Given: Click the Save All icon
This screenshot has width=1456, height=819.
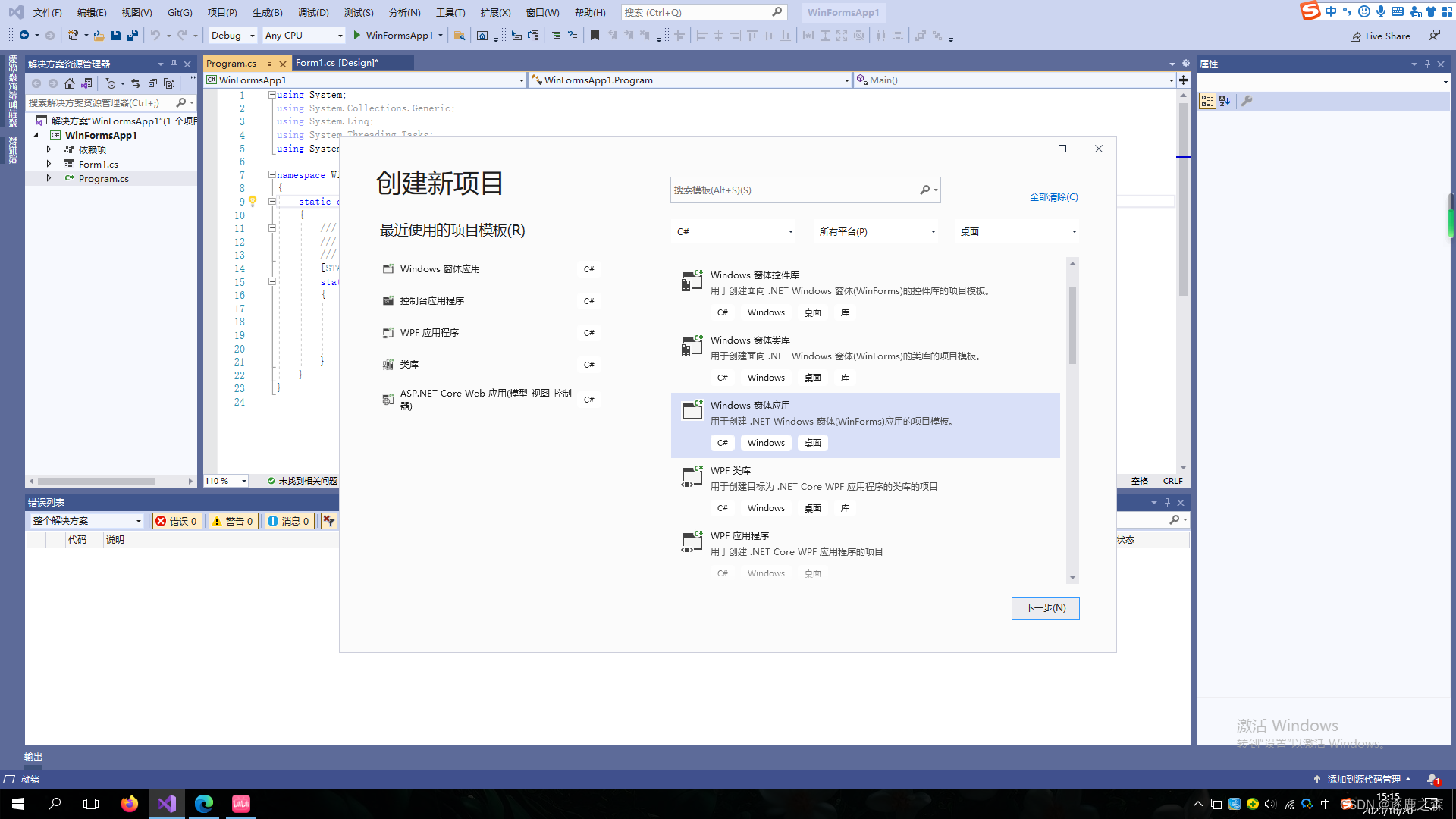Looking at the screenshot, I should click(133, 36).
